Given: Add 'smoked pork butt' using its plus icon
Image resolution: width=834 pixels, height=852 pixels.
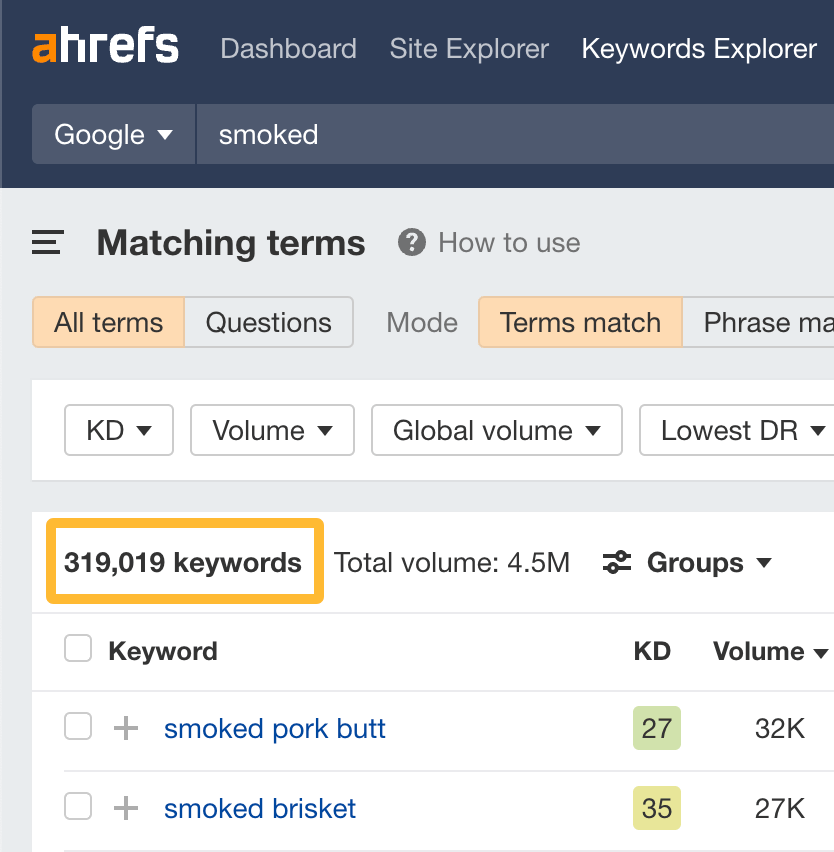Looking at the screenshot, I should click(x=124, y=728).
